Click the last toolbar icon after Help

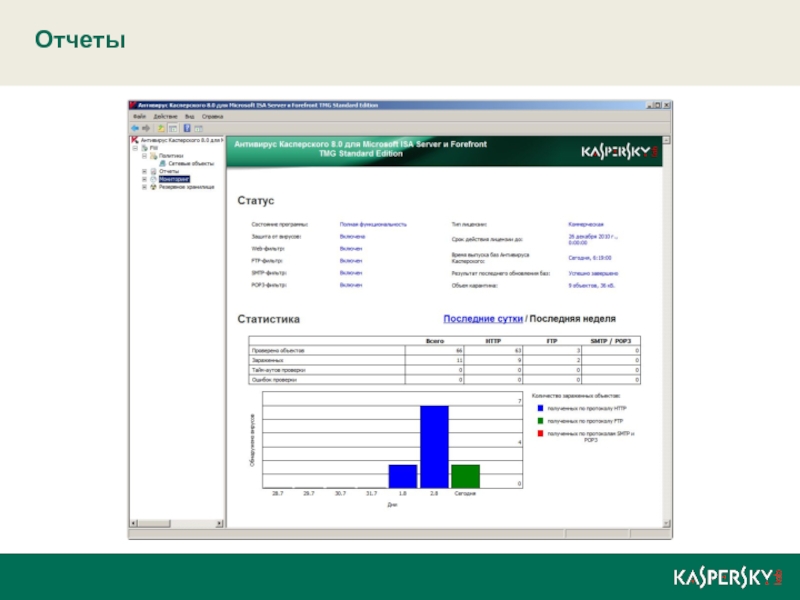tap(198, 129)
